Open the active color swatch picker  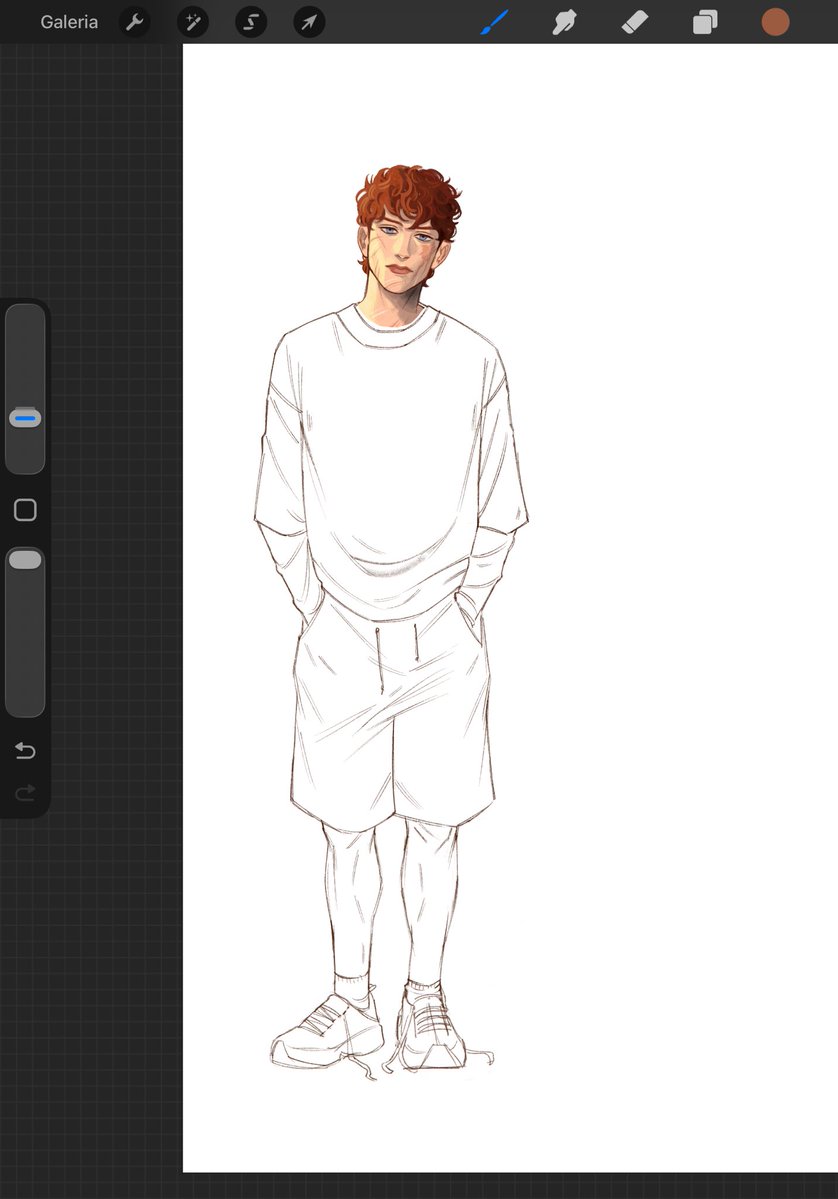point(775,22)
